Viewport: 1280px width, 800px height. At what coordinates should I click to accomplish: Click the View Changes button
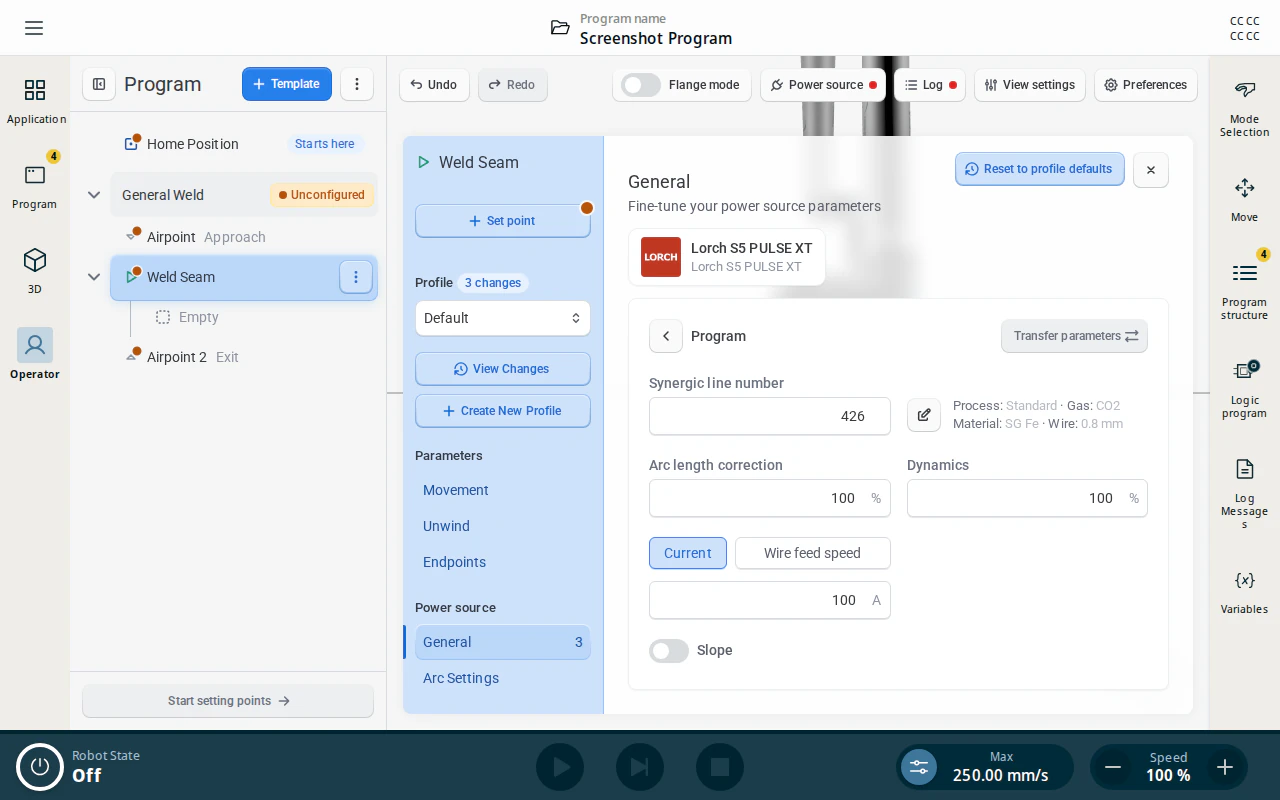503,369
